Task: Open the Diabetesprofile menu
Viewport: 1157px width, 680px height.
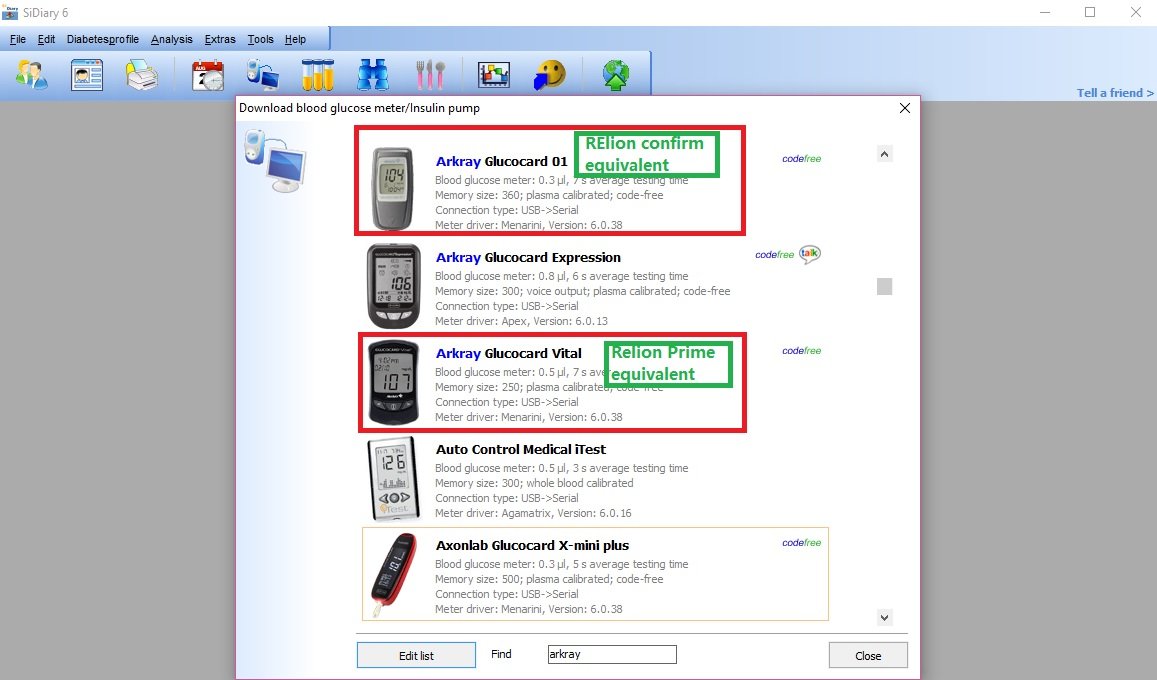Action: (x=103, y=39)
